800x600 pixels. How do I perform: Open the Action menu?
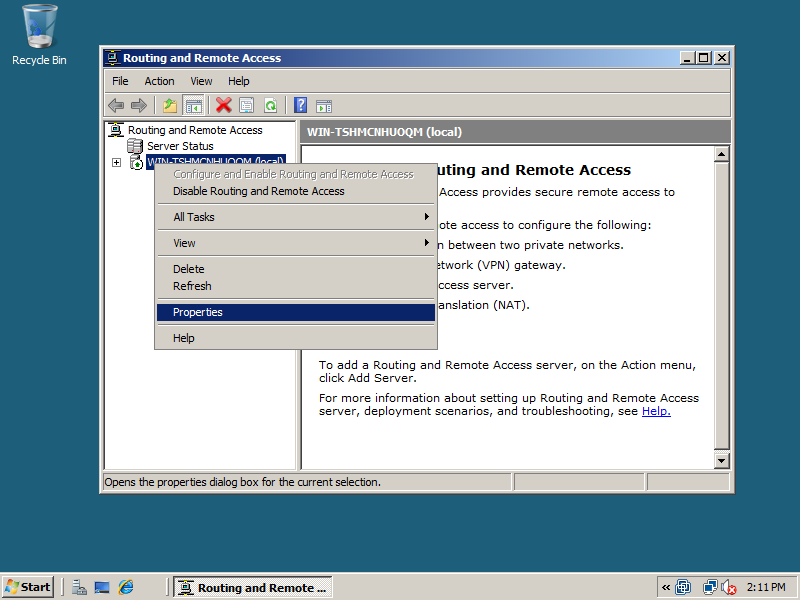click(x=159, y=81)
